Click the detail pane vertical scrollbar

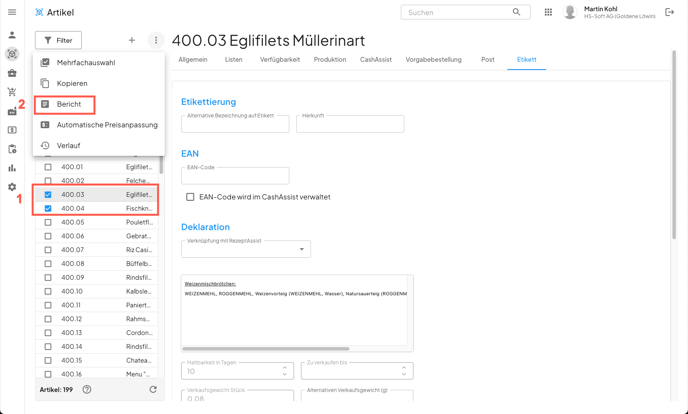point(674,145)
